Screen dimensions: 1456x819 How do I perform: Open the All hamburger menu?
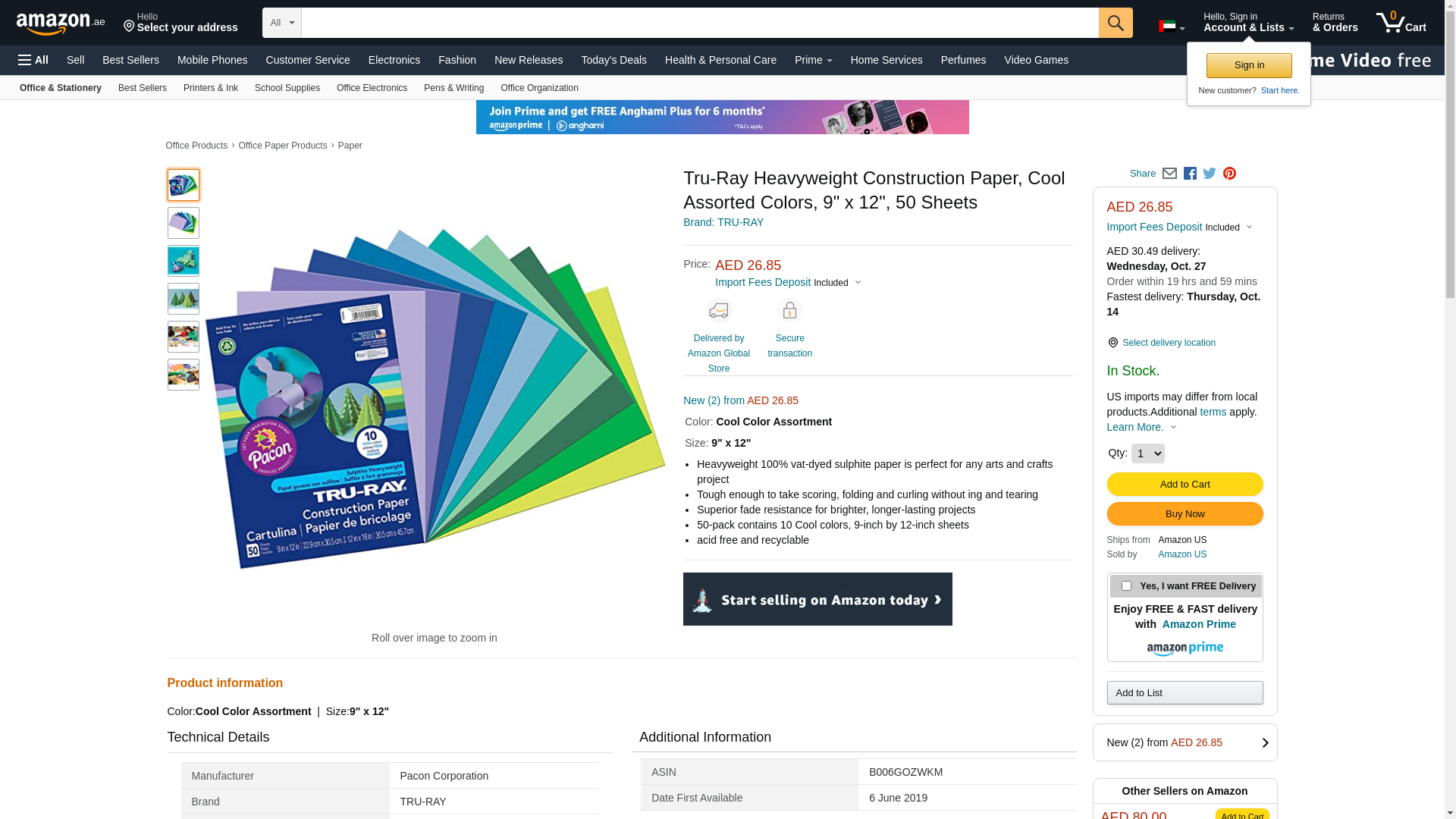33,60
